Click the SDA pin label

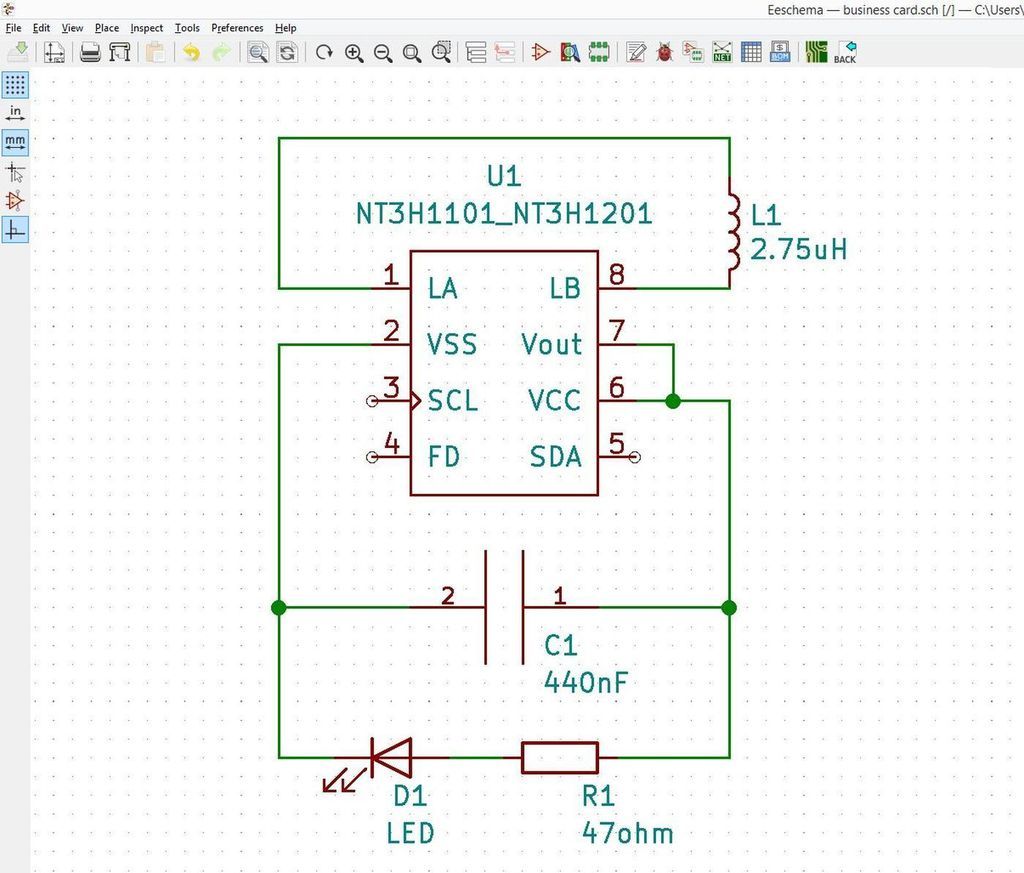click(x=555, y=456)
